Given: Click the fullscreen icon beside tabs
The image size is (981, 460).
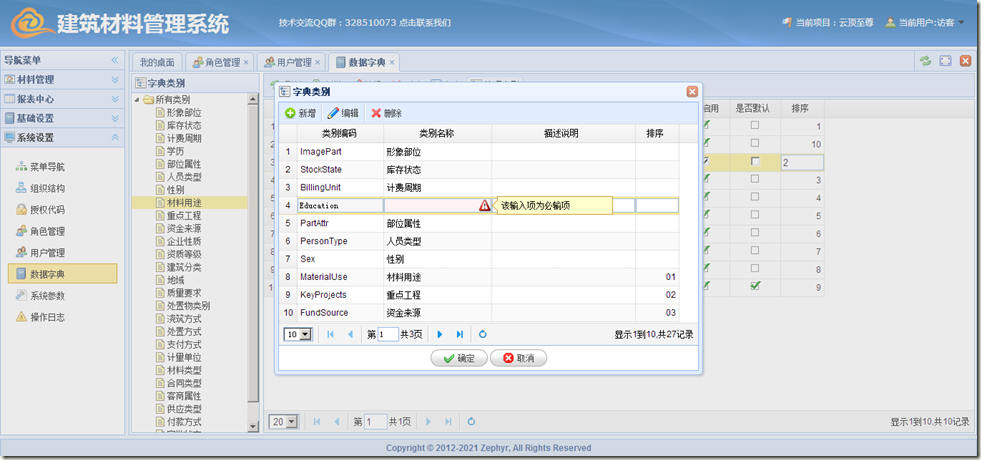Looking at the screenshot, I should [946, 62].
